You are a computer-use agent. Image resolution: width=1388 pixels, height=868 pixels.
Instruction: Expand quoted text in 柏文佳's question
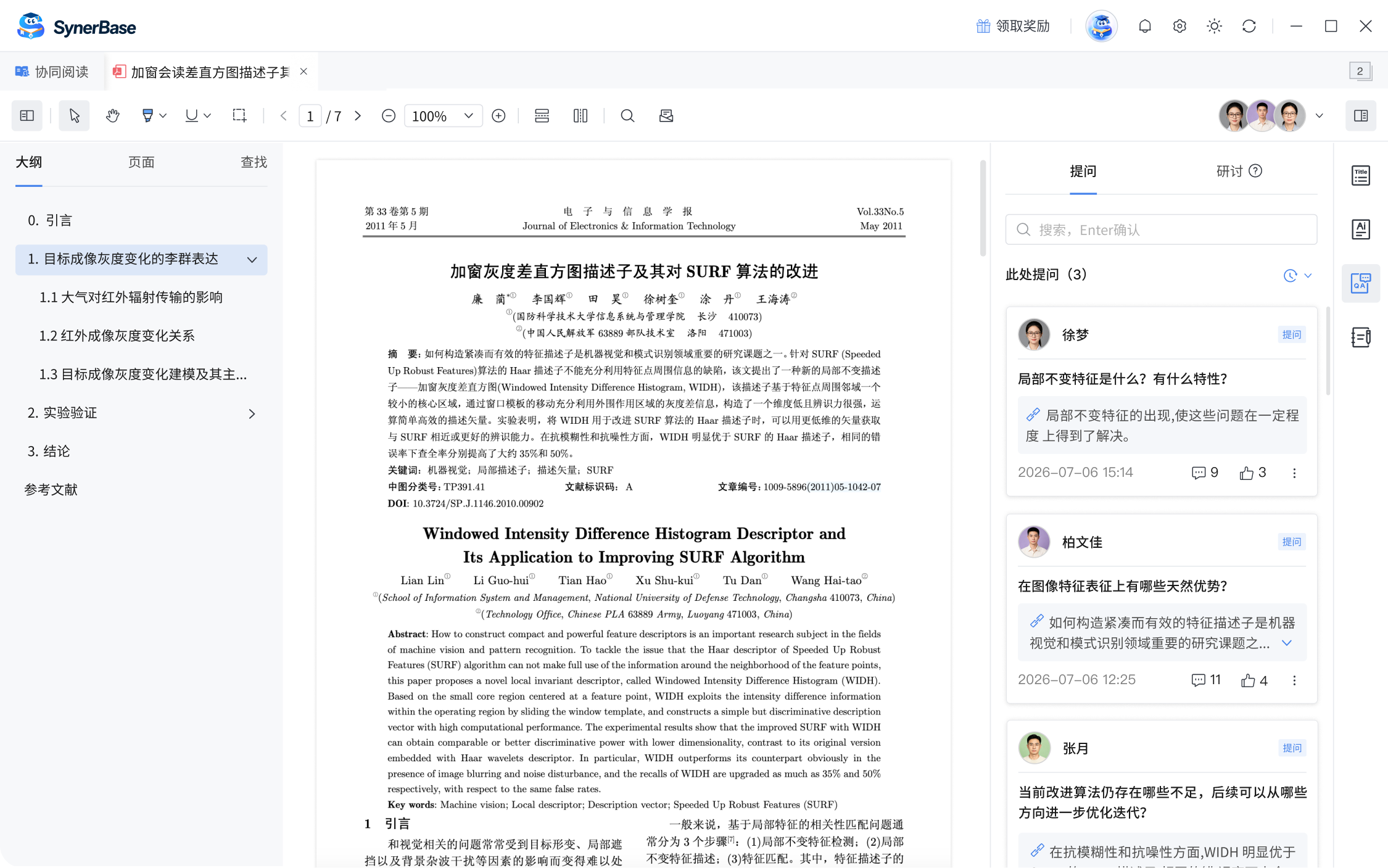[x=1287, y=643]
